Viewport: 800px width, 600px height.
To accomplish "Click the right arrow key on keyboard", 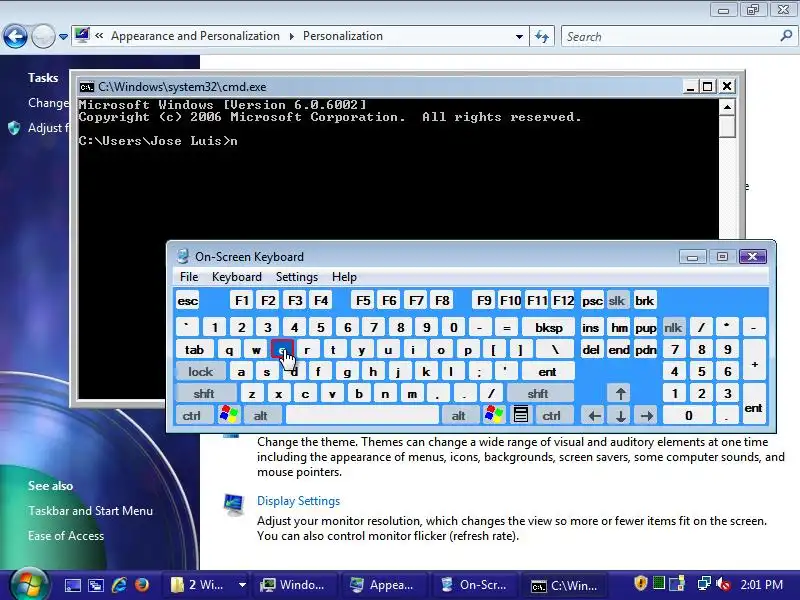I will click(x=647, y=415).
